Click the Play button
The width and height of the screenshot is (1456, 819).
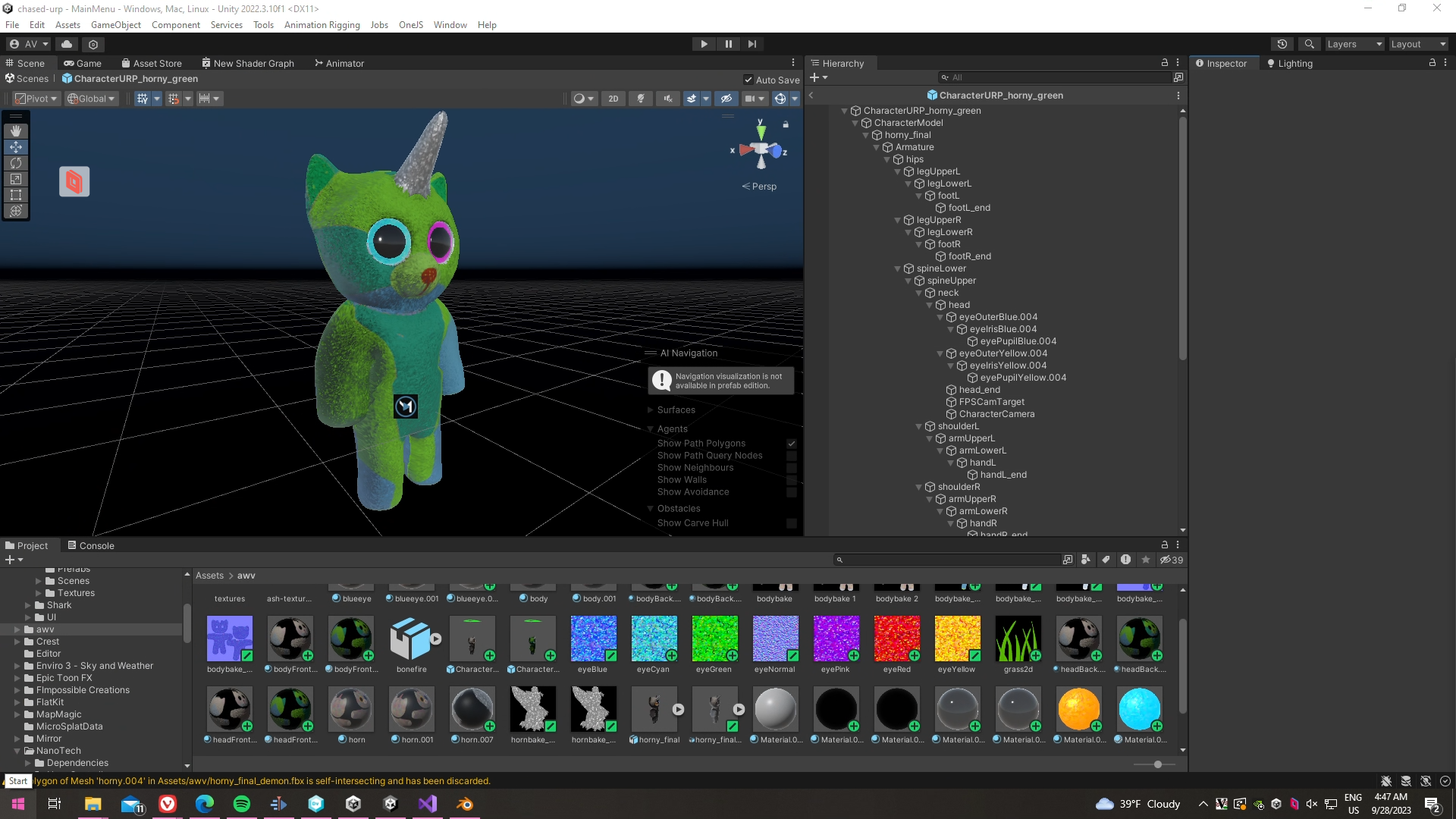[x=704, y=44]
